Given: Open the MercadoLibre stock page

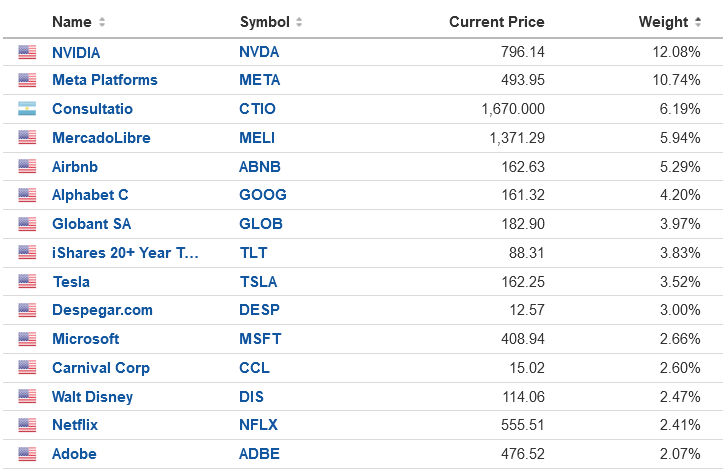Looking at the screenshot, I should tap(101, 138).
